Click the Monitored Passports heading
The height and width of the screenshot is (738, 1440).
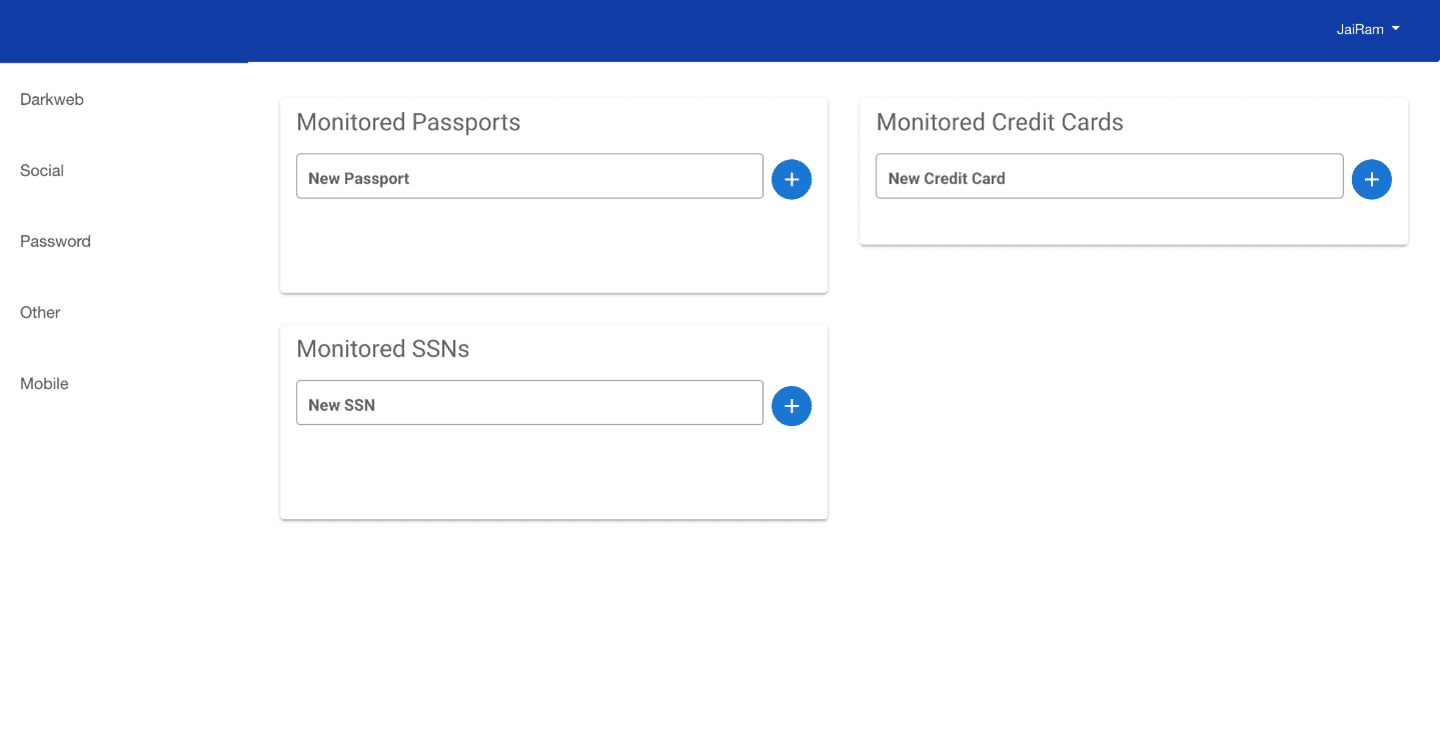point(408,122)
